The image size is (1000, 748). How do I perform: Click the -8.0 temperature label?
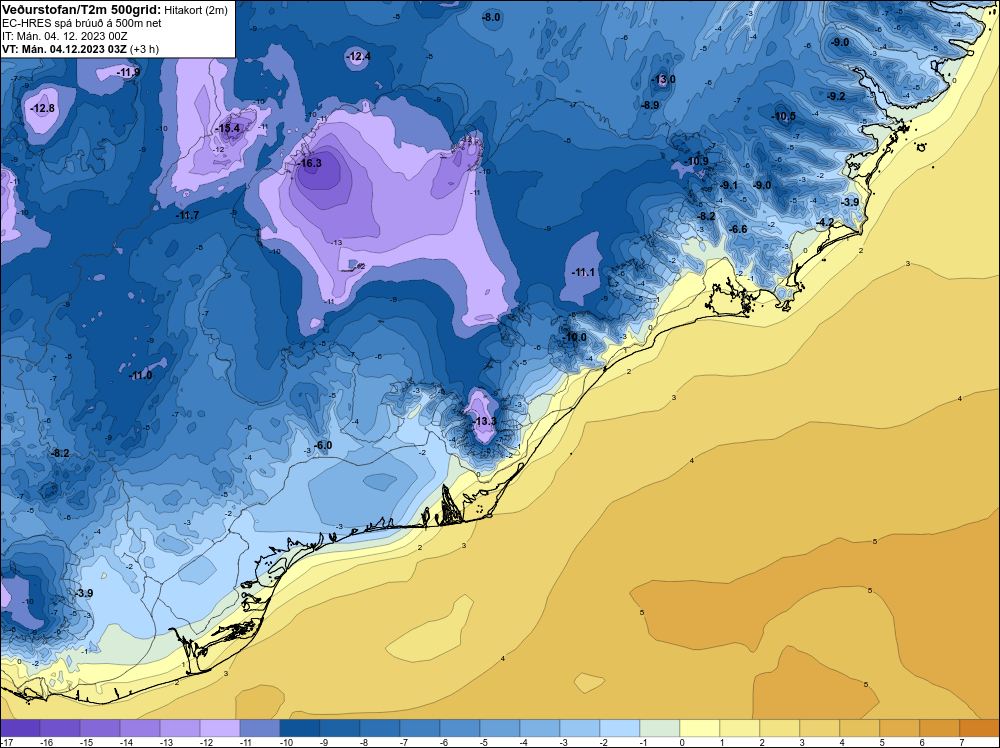tap(492, 18)
